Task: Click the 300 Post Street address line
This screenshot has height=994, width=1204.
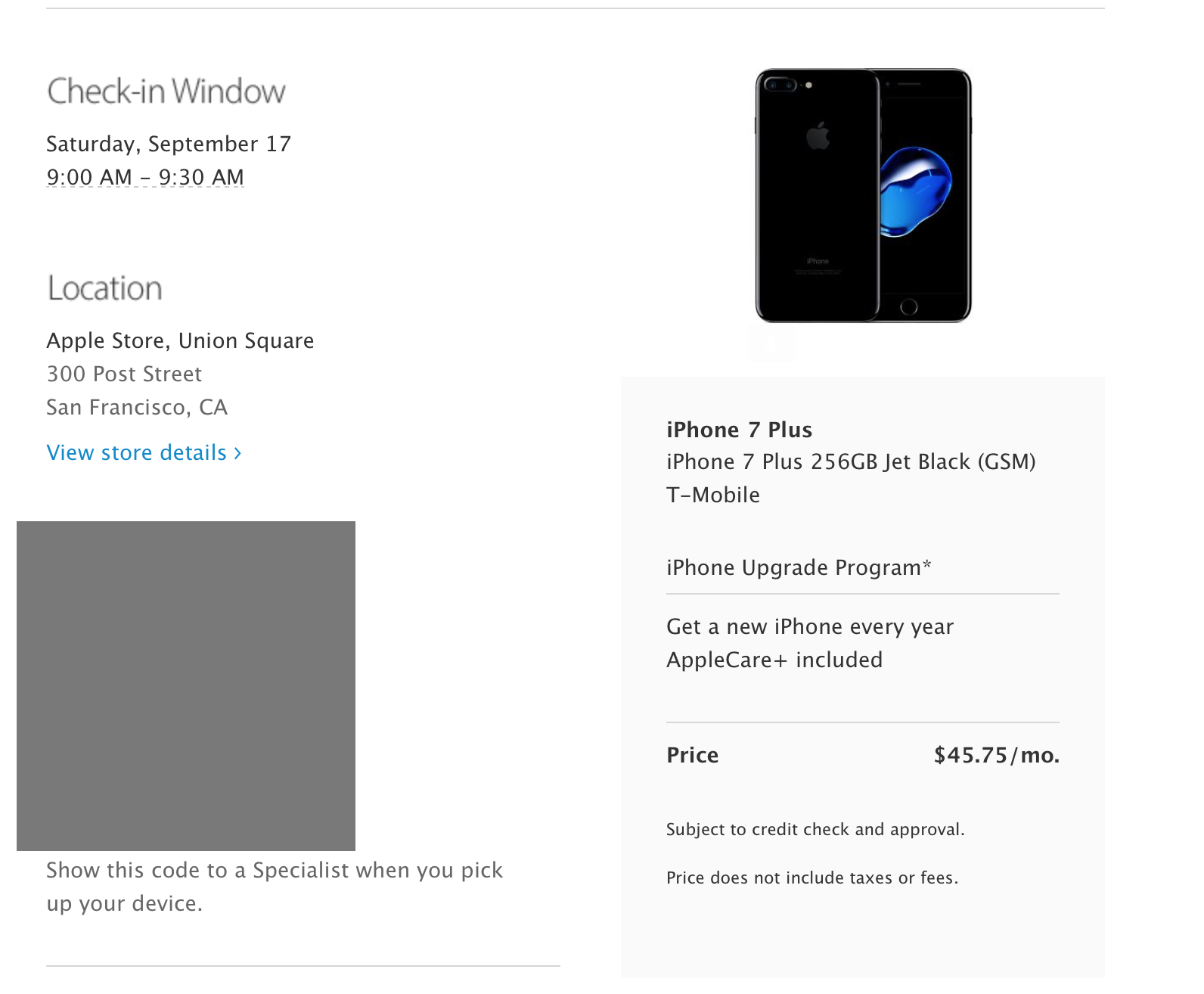Action: point(124,374)
